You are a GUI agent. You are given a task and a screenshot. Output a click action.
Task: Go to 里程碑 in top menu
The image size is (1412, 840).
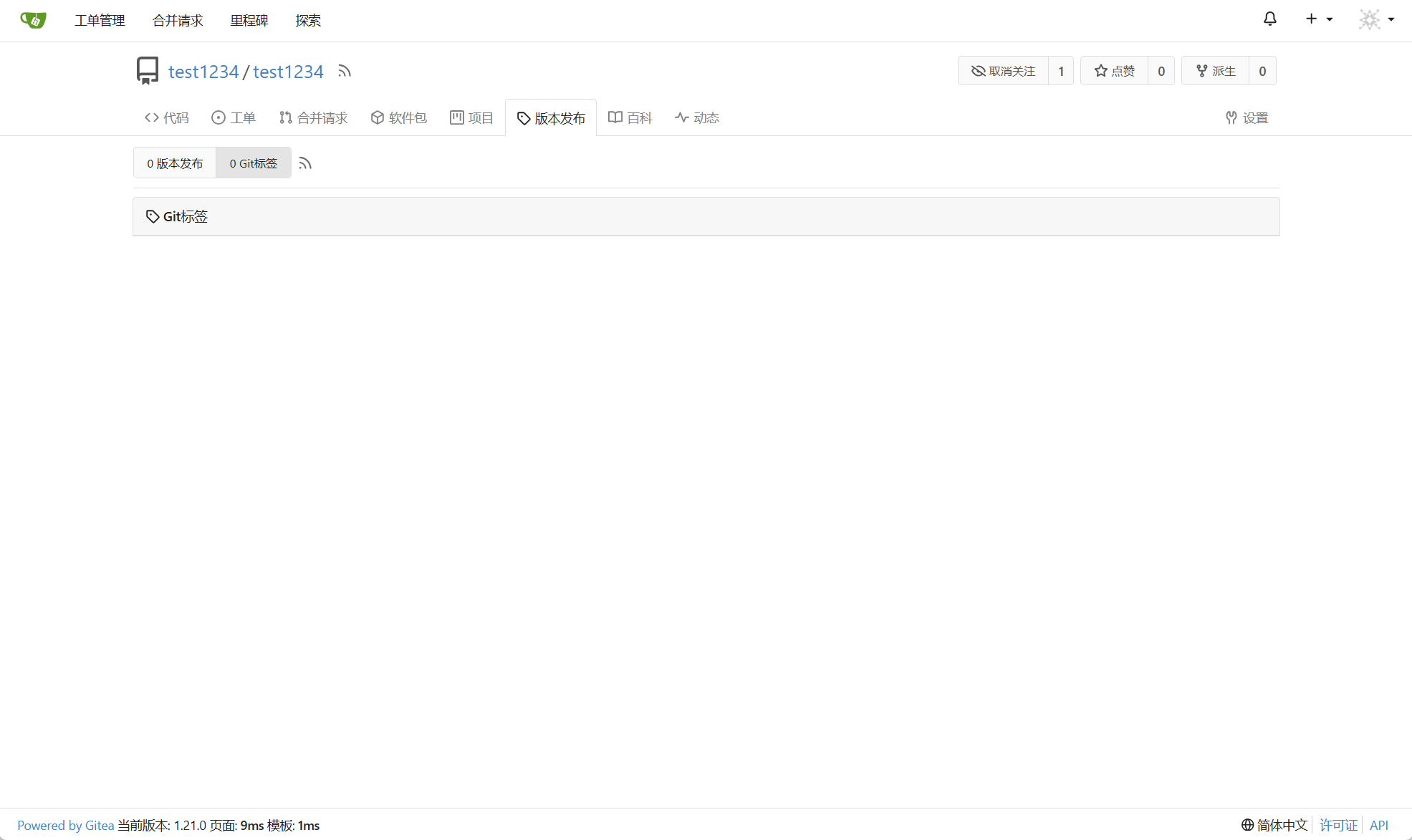(x=249, y=20)
